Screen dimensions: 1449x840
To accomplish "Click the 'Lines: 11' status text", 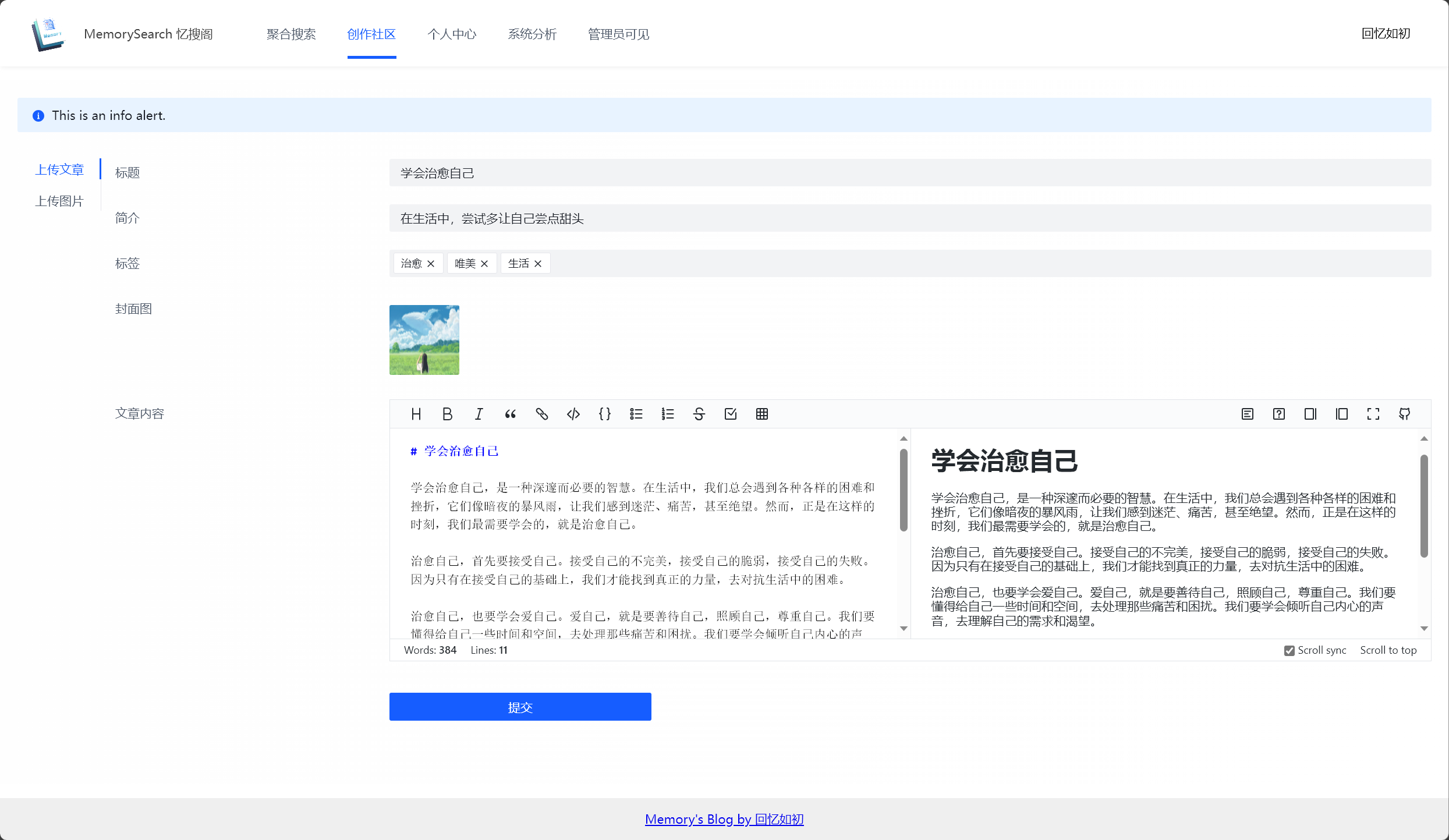I will click(489, 650).
